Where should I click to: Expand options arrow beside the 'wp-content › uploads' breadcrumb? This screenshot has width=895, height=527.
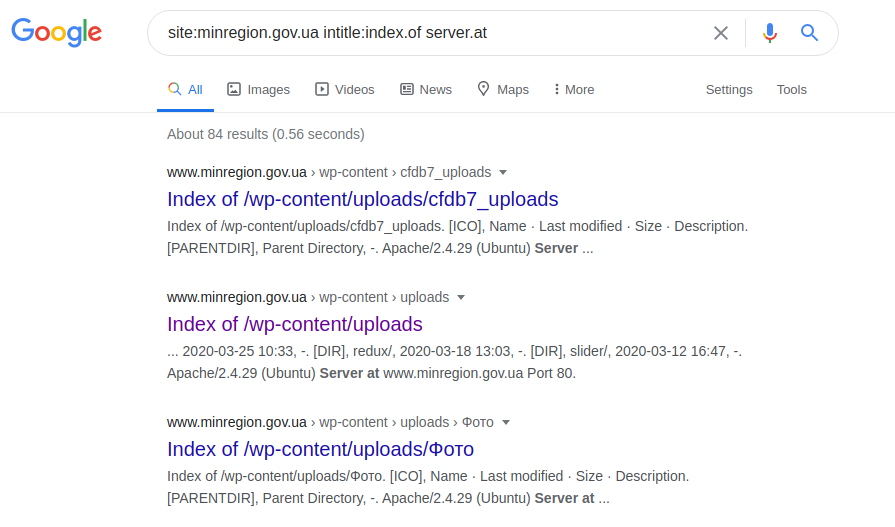(x=461, y=297)
